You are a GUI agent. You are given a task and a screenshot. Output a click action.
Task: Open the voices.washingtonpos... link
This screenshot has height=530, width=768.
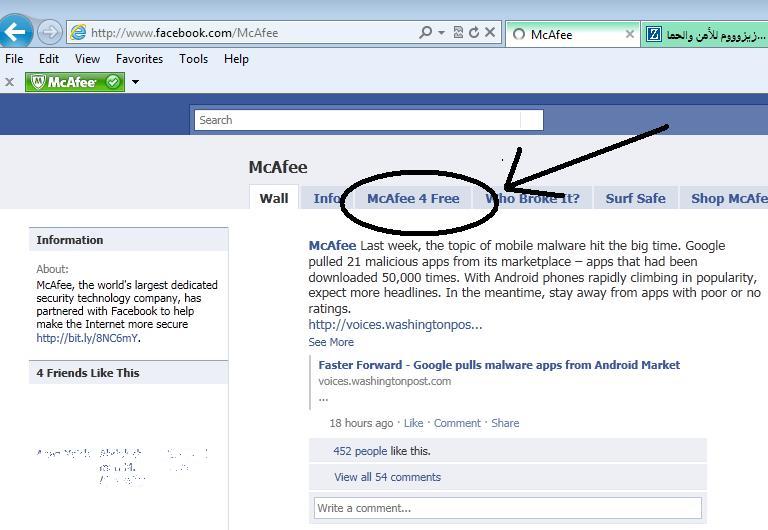click(395, 324)
